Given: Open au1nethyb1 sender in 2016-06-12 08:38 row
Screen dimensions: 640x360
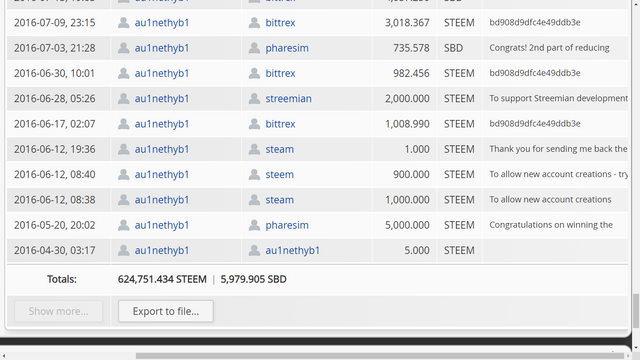Looking at the screenshot, I should click(x=162, y=200).
